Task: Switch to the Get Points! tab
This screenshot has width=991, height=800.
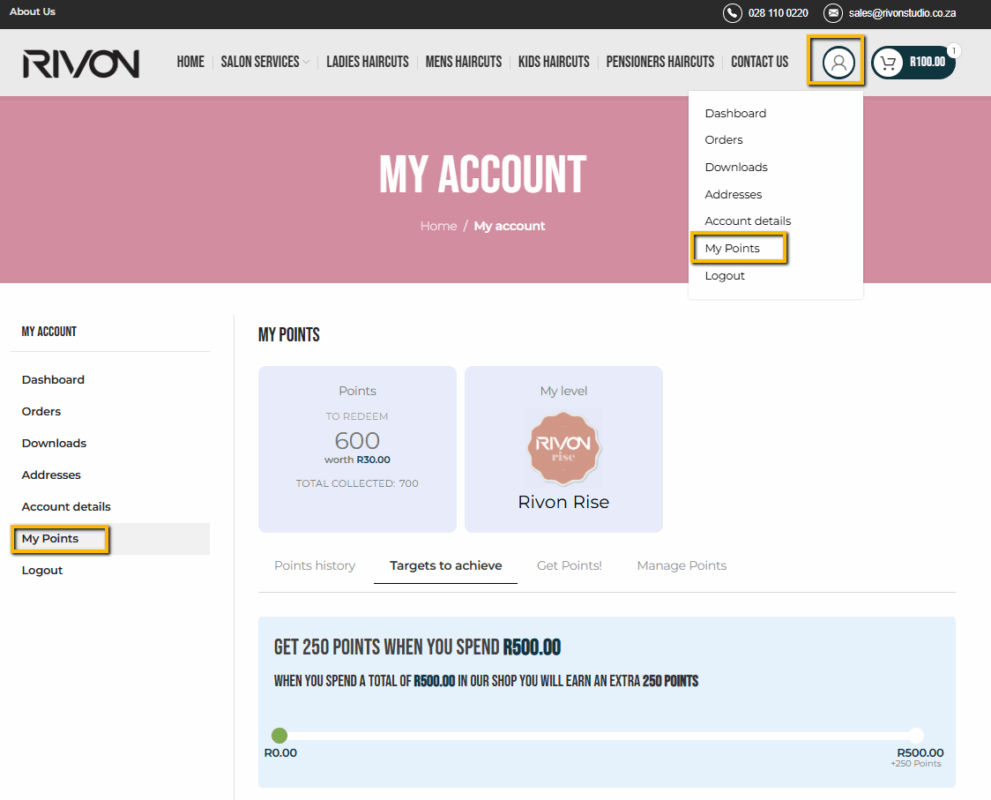Action: point(569,566)
